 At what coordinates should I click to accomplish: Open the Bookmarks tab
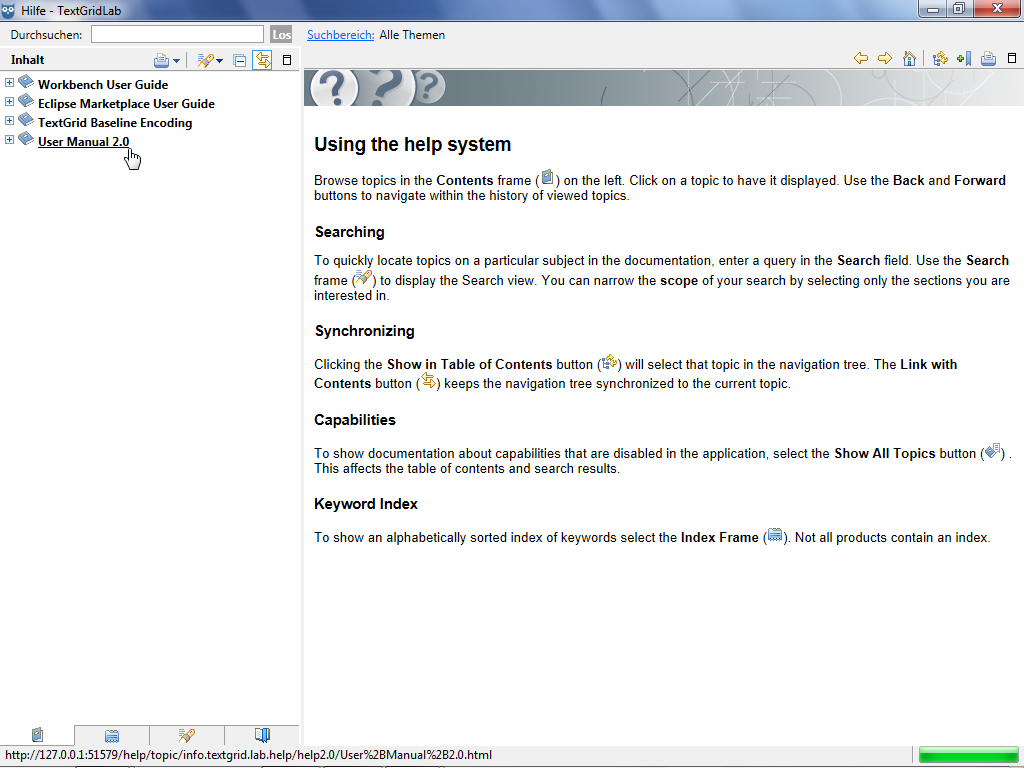coord(262,736)
